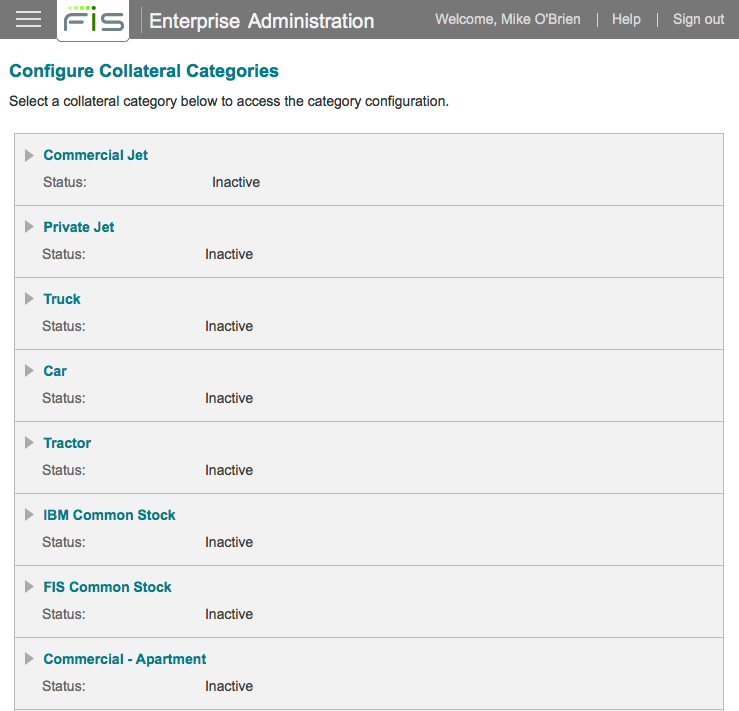The image size is (739, 711).
Task: Click the Inactive status for Truck
Action: click(x=229, y=327)
